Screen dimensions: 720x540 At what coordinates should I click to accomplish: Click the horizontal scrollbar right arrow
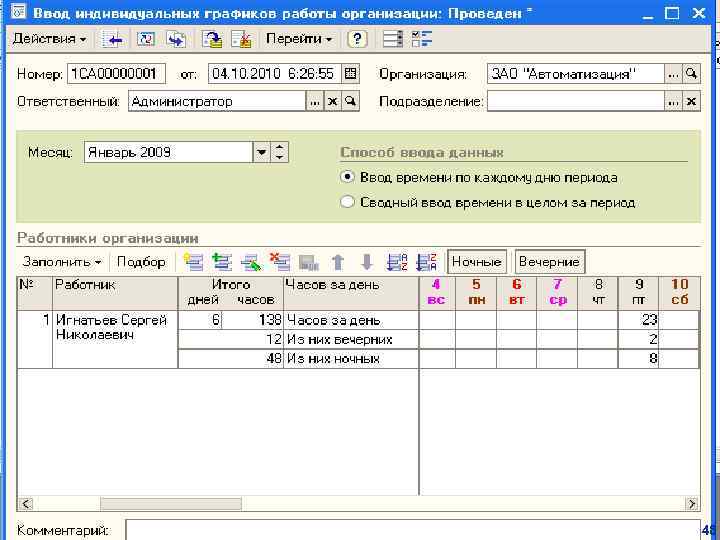click(x=692, y=504)
